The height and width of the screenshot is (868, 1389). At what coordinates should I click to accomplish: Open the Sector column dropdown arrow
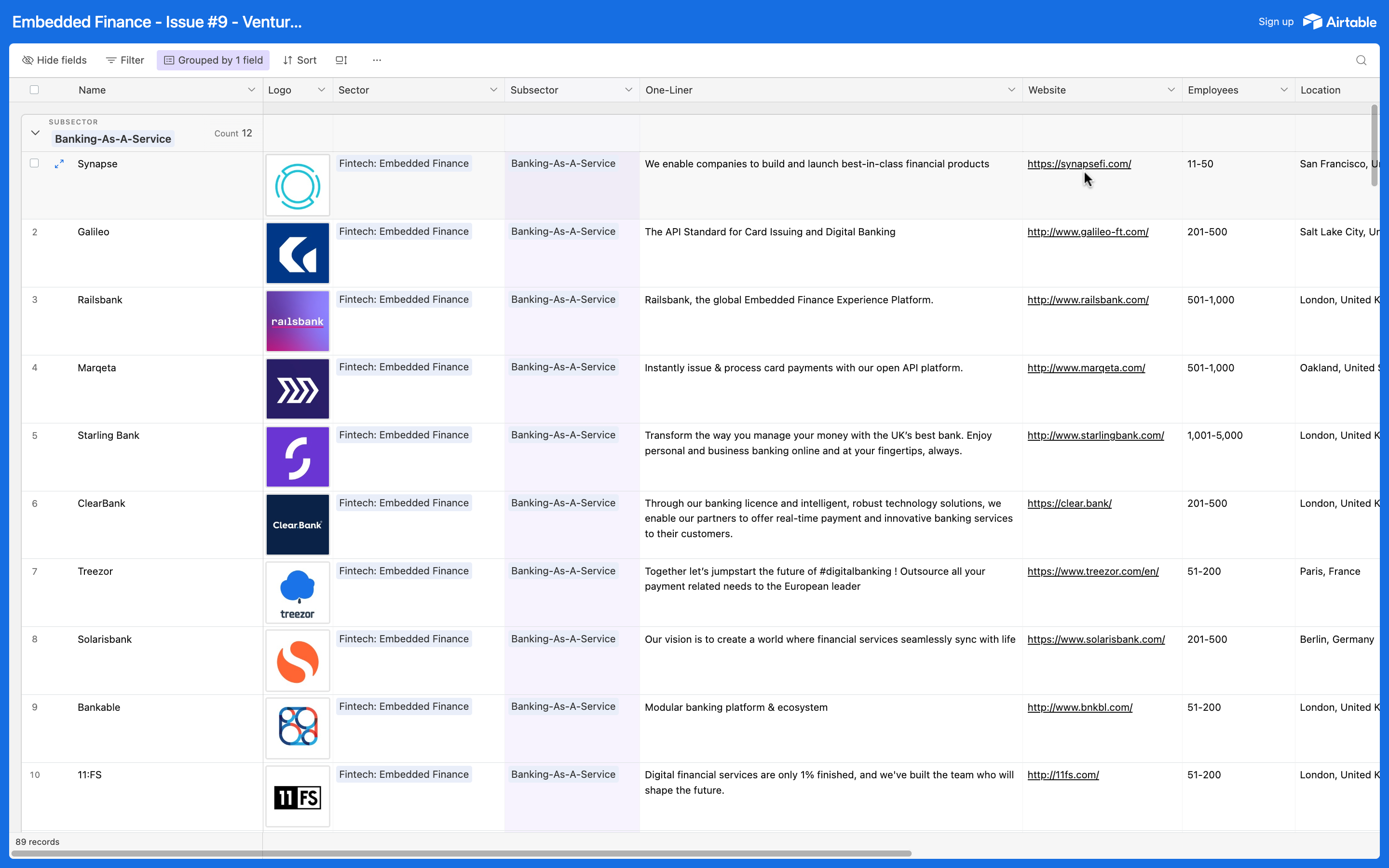[x=493, y=90]
